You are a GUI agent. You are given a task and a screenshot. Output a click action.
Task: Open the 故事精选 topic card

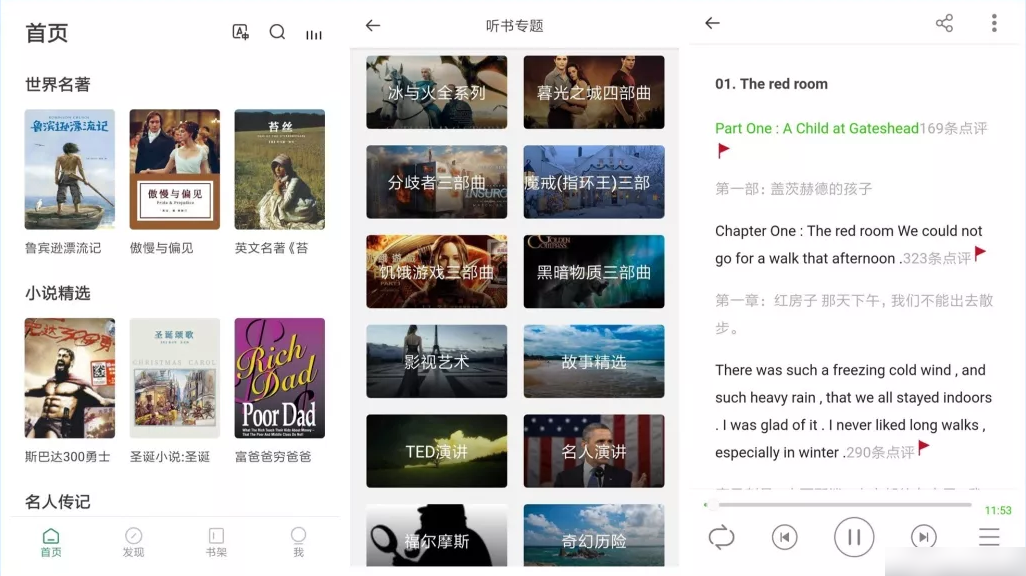pyautogui.click(x=593, y=361)
